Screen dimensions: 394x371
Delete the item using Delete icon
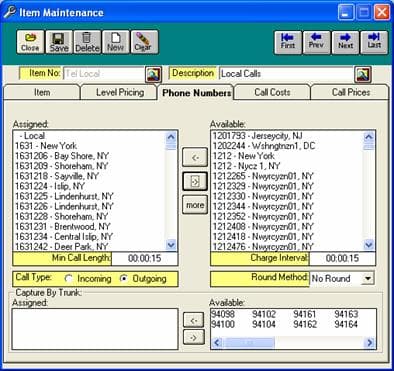point(87,42)
